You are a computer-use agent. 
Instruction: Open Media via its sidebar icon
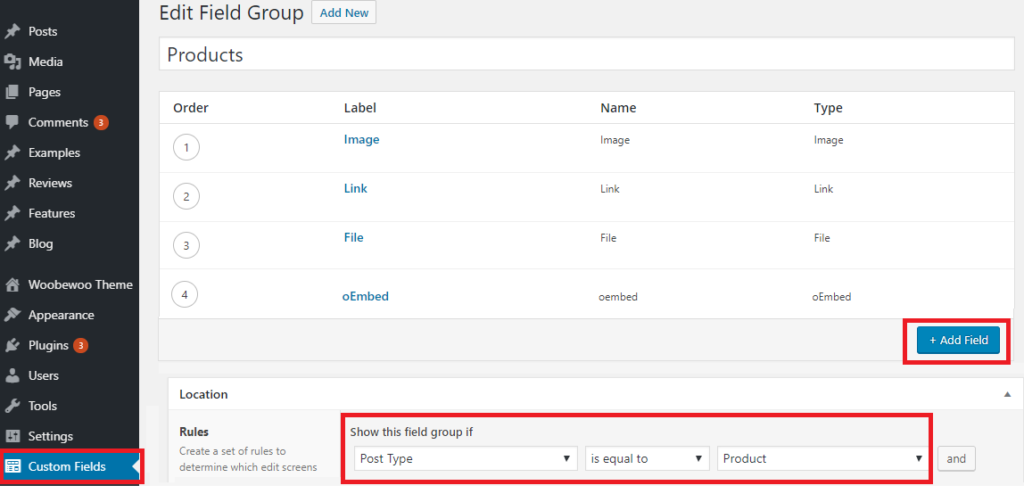click(x=12, y=62)
